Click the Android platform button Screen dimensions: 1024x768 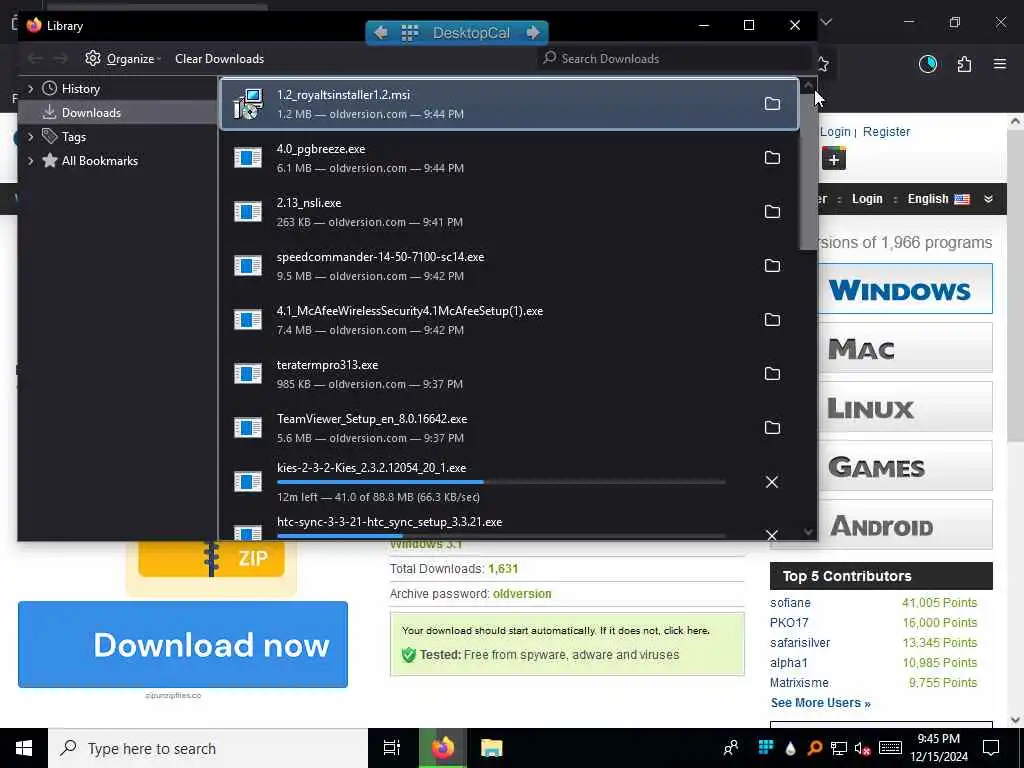click(904, 525)
